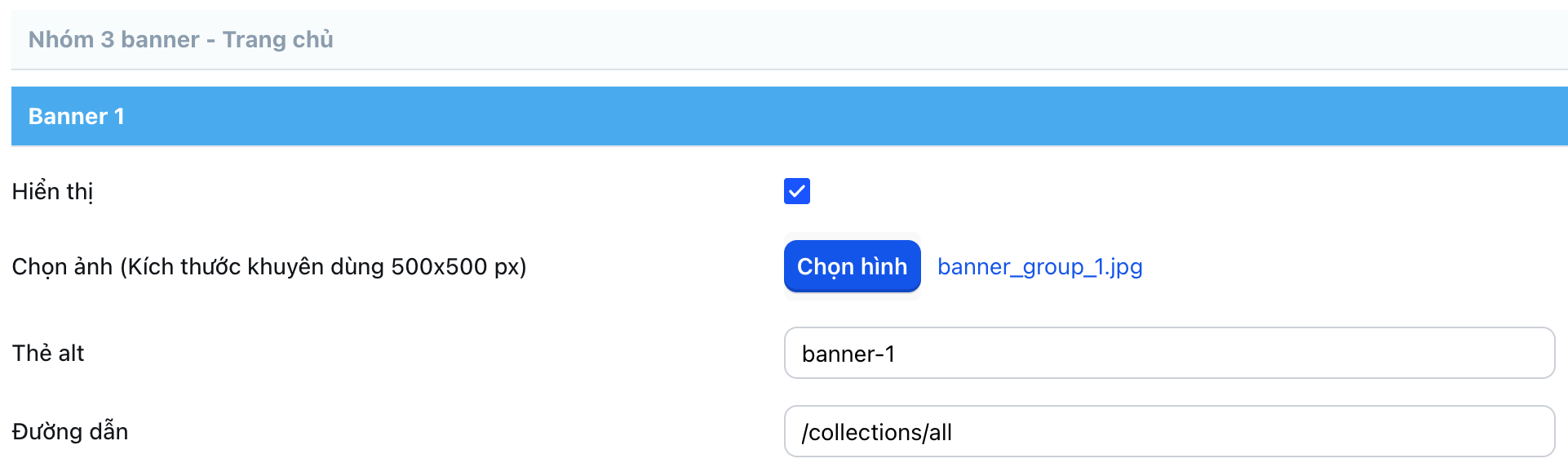Choose a new image for Banner 1

[x=852, y=266]
